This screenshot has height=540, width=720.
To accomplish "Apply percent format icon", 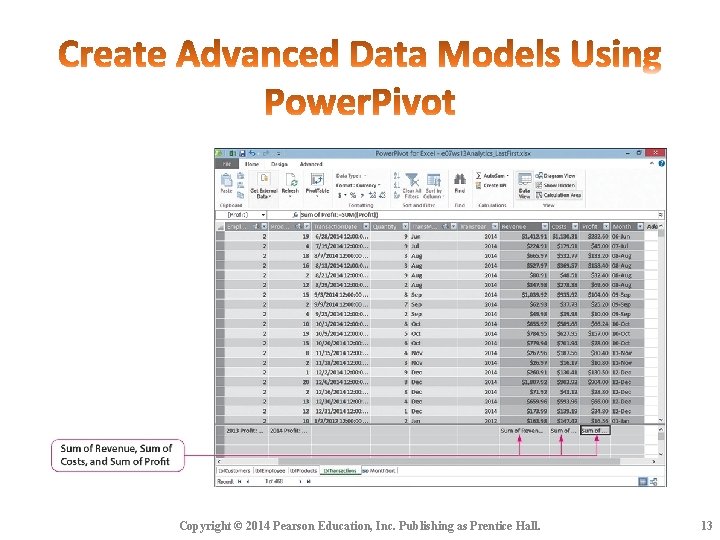I will pos(353,195).
